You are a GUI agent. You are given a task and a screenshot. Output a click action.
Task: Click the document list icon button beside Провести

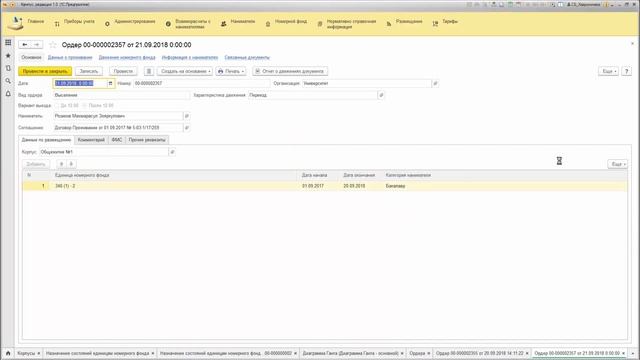149,71
